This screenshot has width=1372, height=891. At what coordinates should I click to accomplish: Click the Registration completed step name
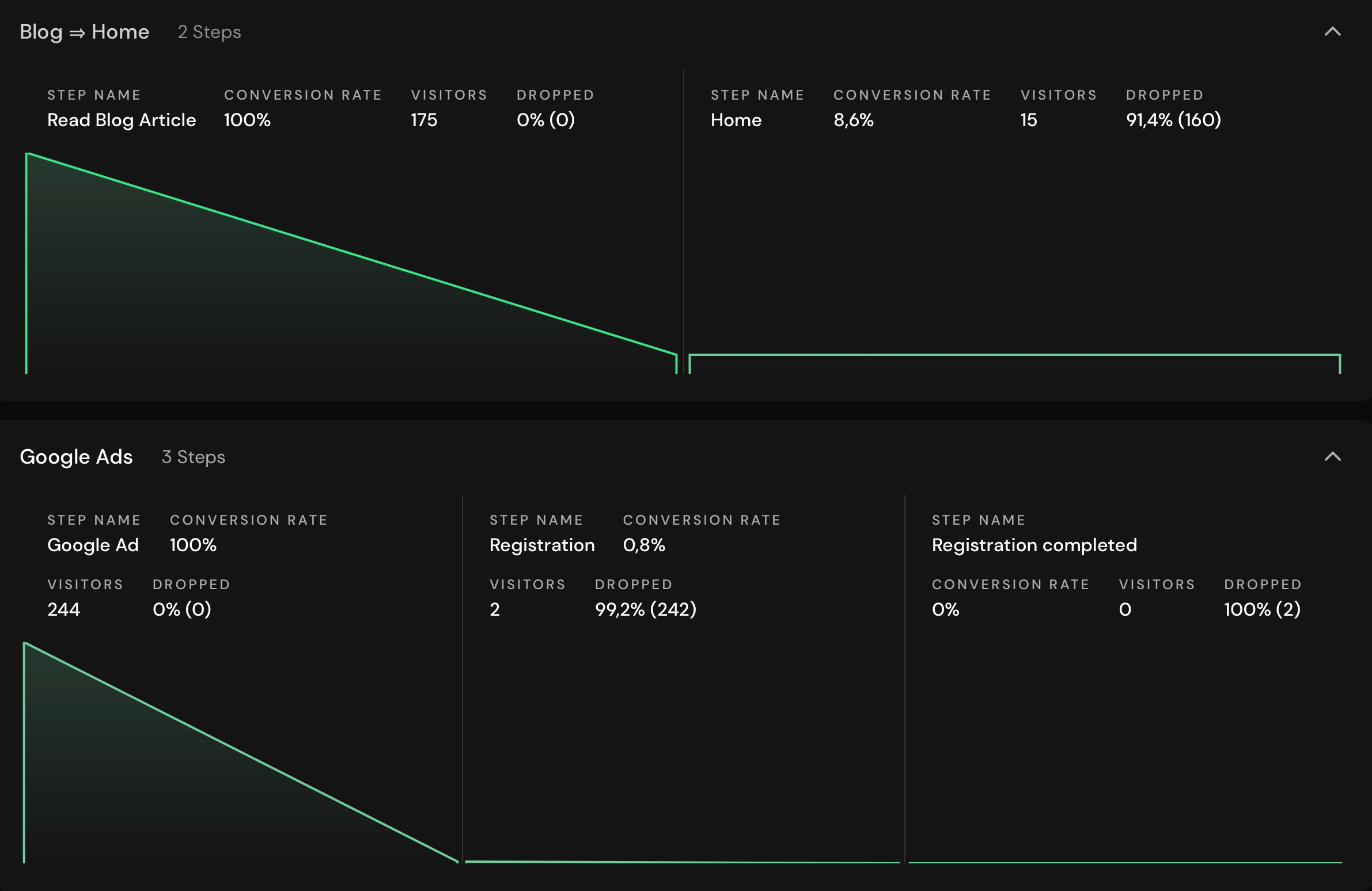(1034, 545)
